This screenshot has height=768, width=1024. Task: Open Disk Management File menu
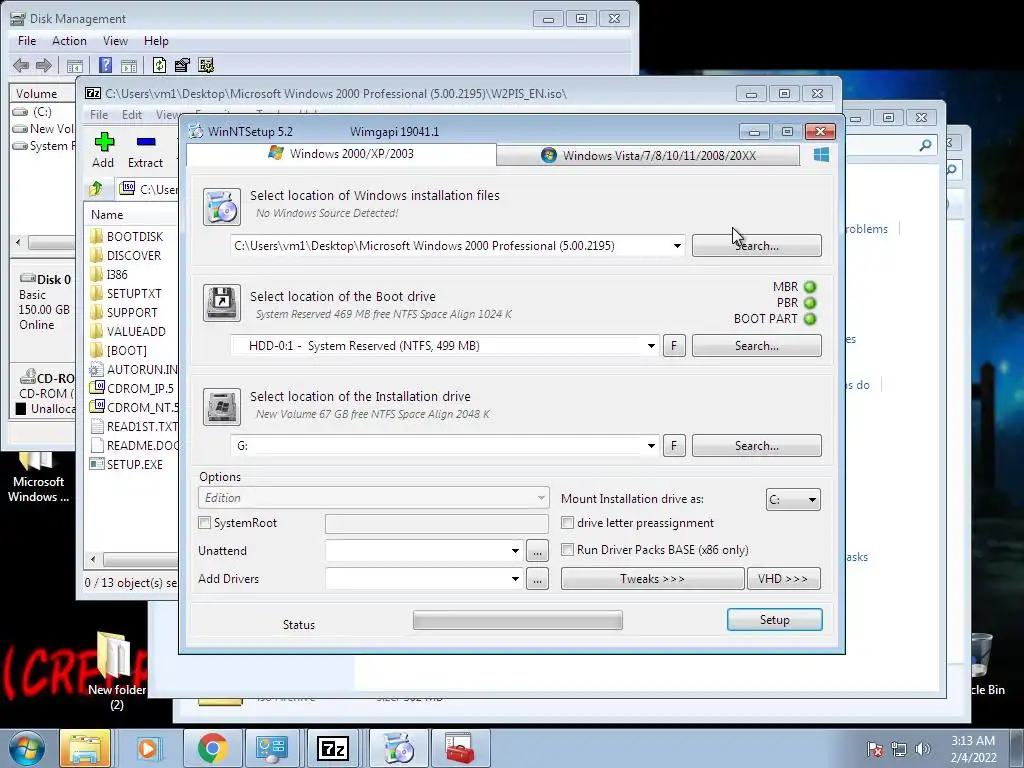coord(27,40)
